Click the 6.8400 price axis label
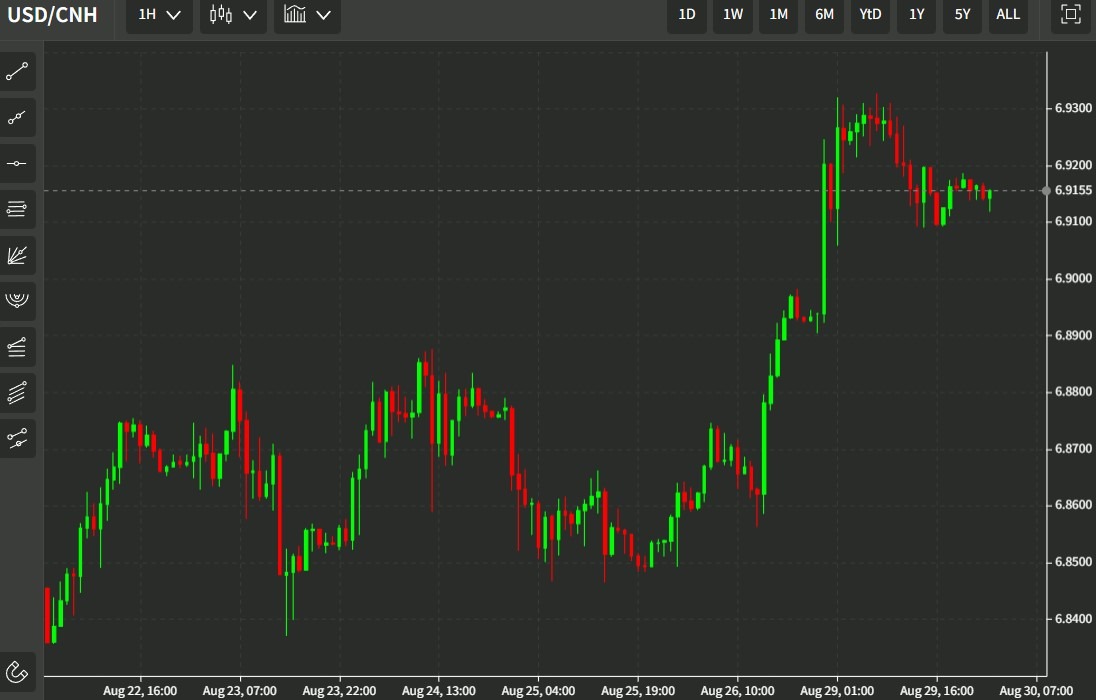Image resolution: width=1096 pixels, height=700 pixels. click(1073, 619)
